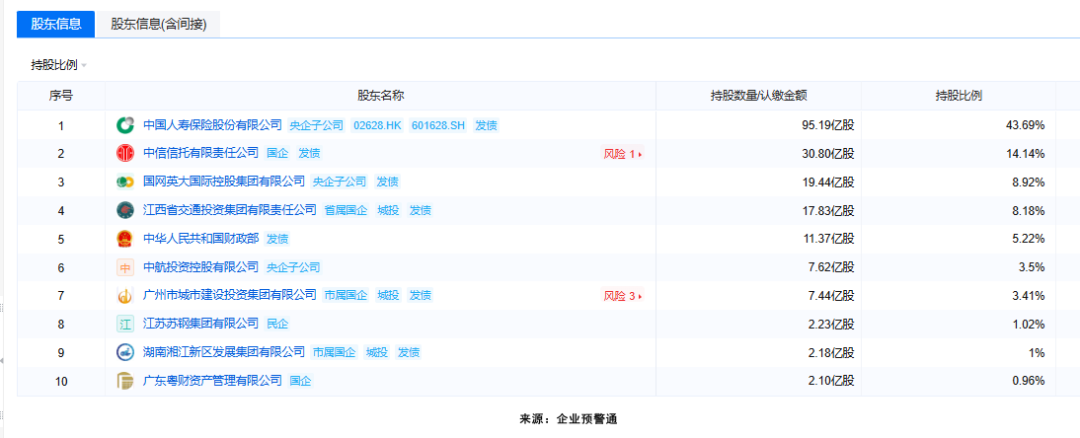1080x438 pixels.
Task: Click 发债 tag on Ministry of Finance row
Action: (x=277, y=239)
